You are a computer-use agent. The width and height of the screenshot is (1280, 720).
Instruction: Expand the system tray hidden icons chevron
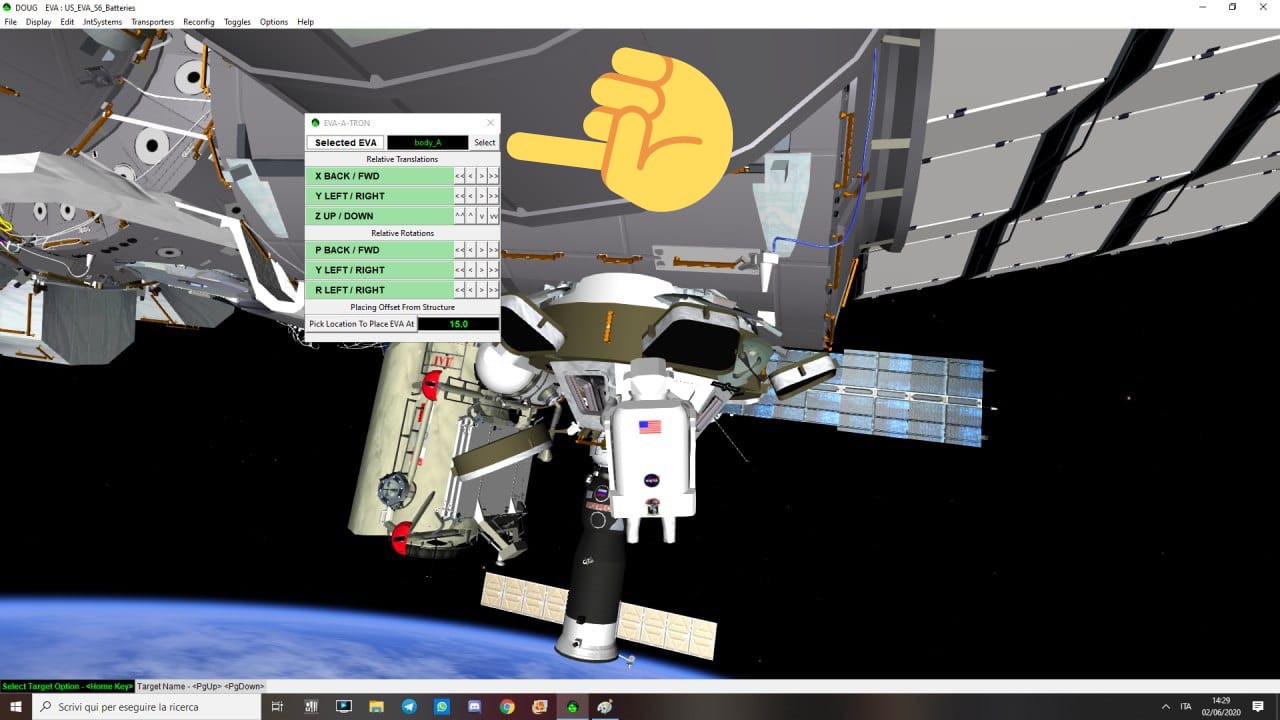(x=1166, y=706)
